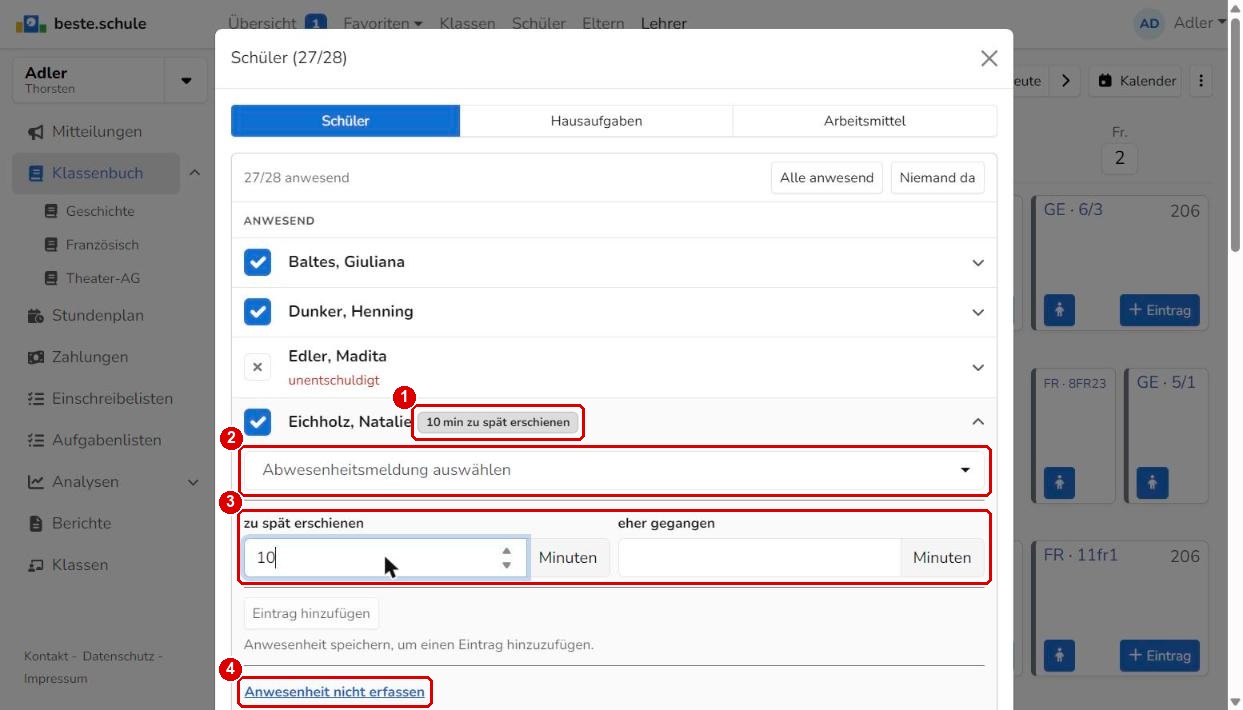Open Mitteilungen megaphone icon in sidebar
Image resolution: width=1243 pixels, height=710 pixels.
[35, 132]
